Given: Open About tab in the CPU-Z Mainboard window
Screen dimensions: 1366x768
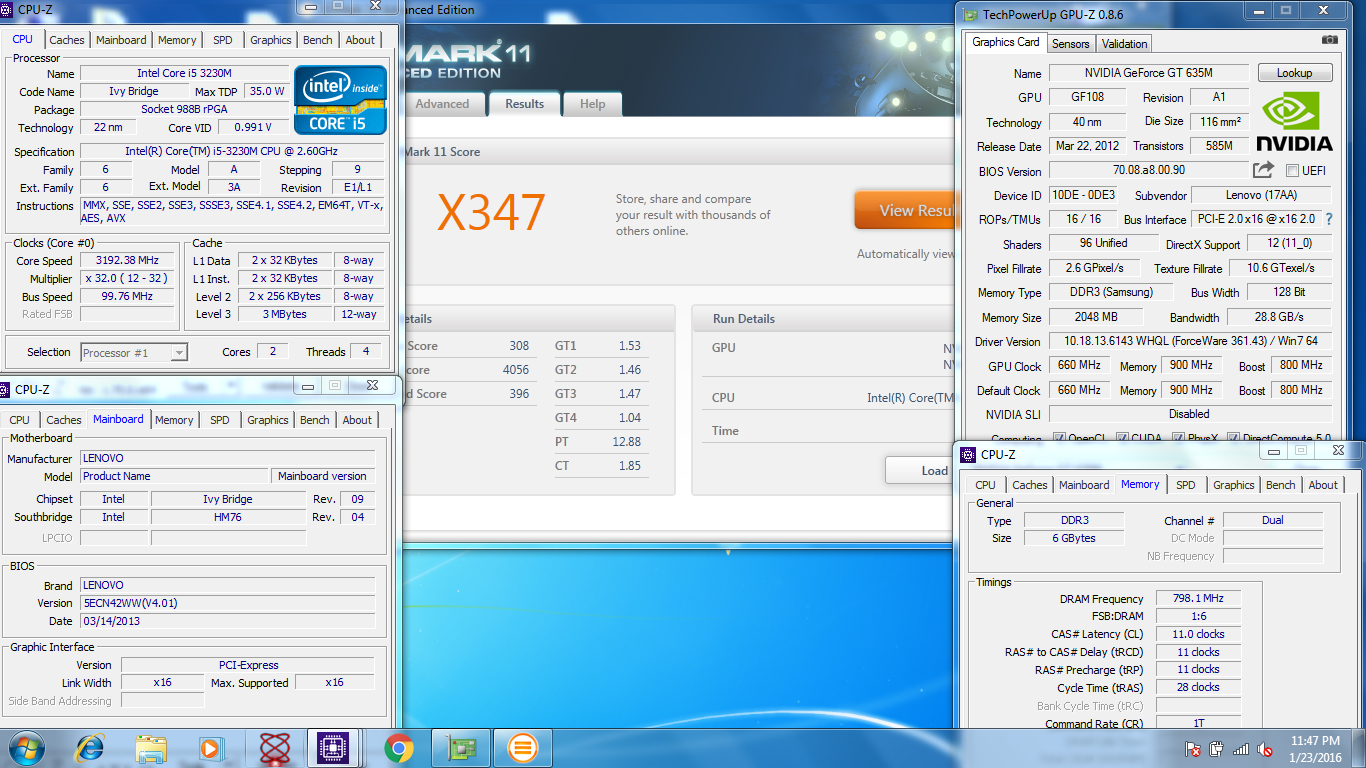Looking at the screenshot, I should (x=357, y=420).
